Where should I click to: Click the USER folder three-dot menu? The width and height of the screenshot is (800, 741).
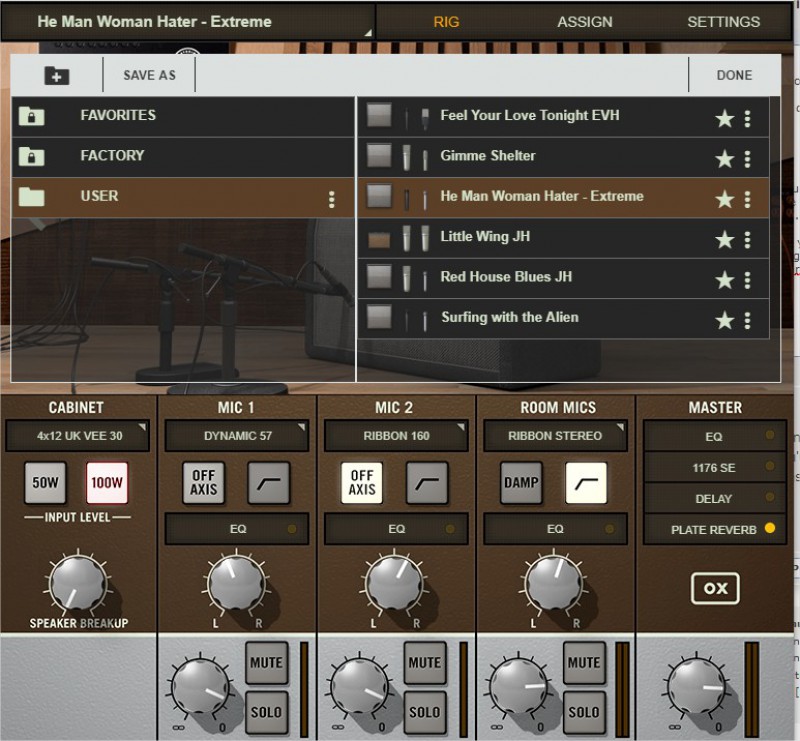(x=332, y=199)
